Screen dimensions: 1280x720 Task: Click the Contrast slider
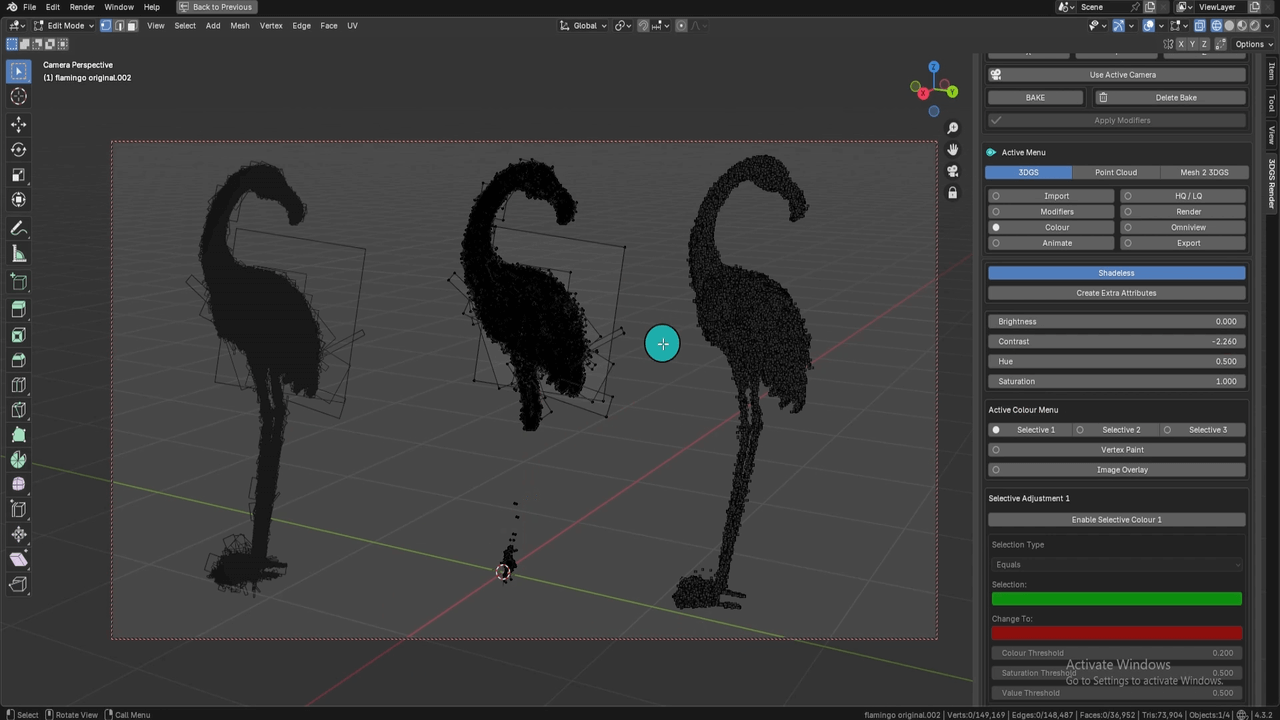click(x=1116, y=342)
